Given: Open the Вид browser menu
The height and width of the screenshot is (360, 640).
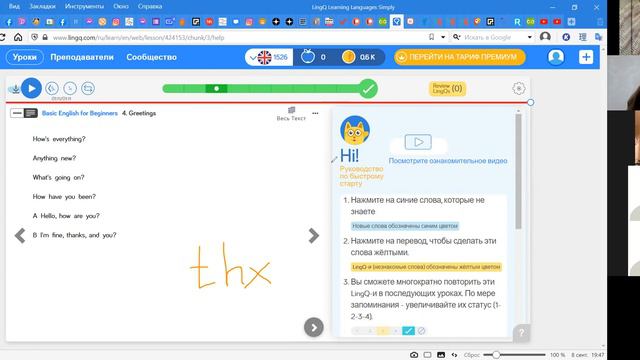Looking at the screenshot, I should 14,7.
